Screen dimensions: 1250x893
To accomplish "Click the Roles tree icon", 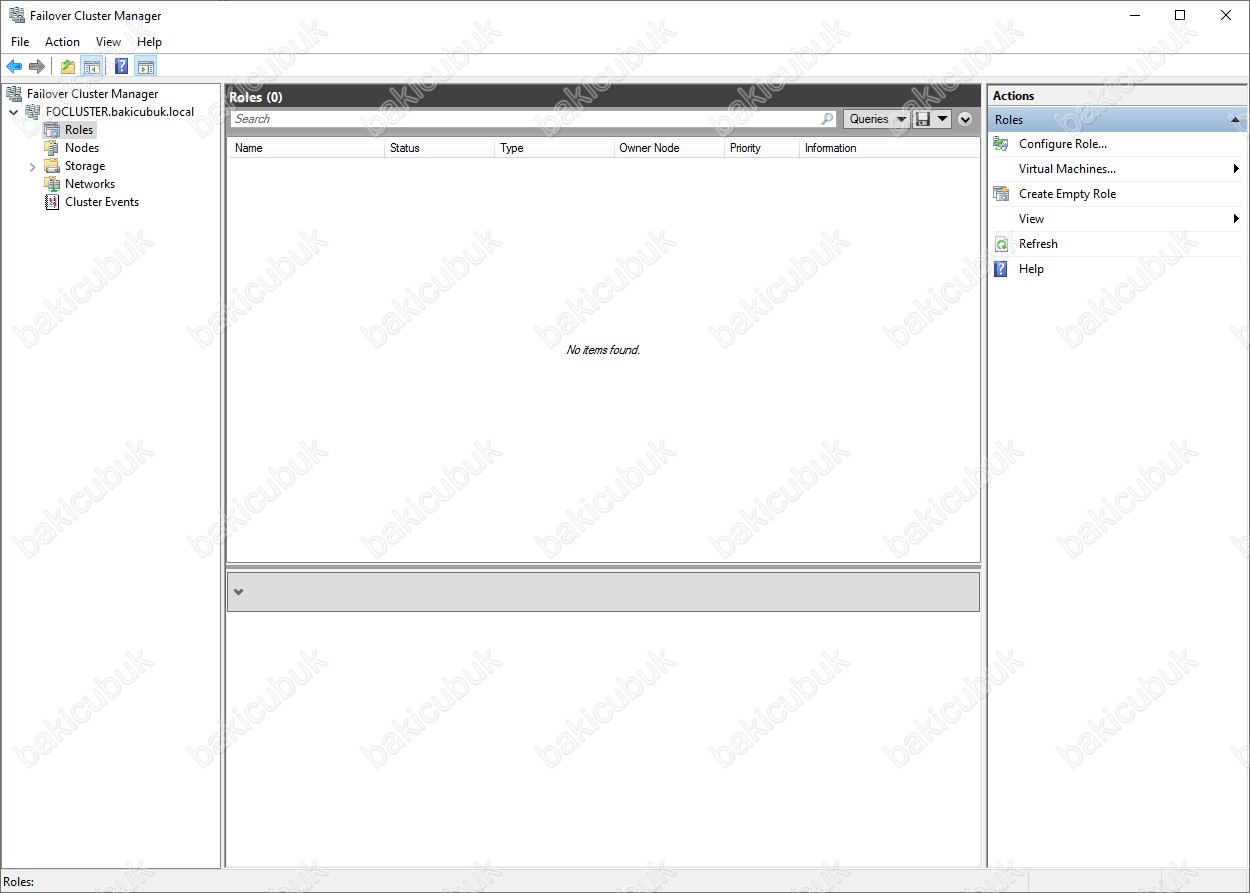I will 52,130.
